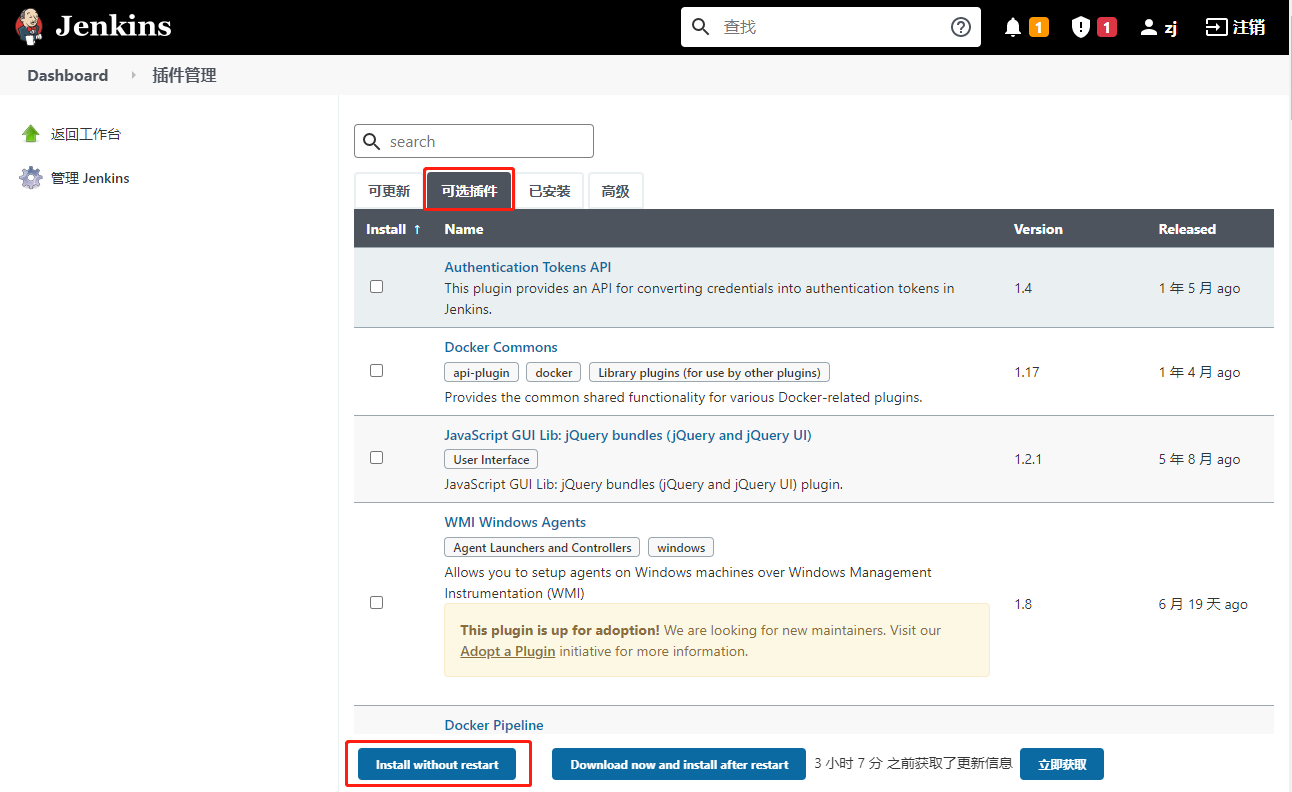Viewport: 1292px width, 792px height.
Task: Click the Jenkins title text in header
Action: [x=113, y=26]
